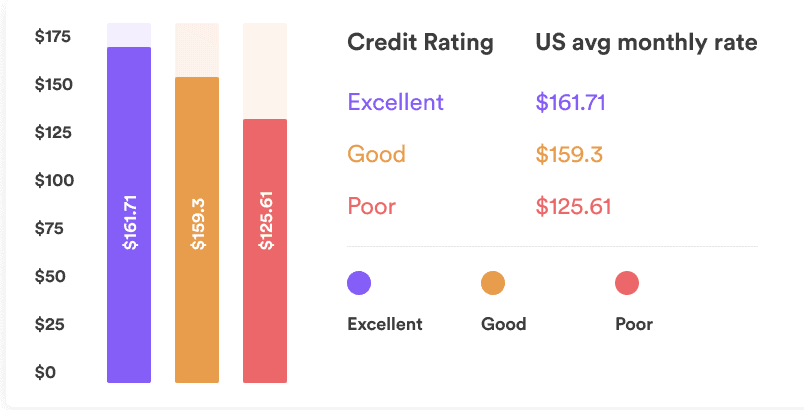
Task: Click the $125.61 rate value in table
Action: click(573, 207)
